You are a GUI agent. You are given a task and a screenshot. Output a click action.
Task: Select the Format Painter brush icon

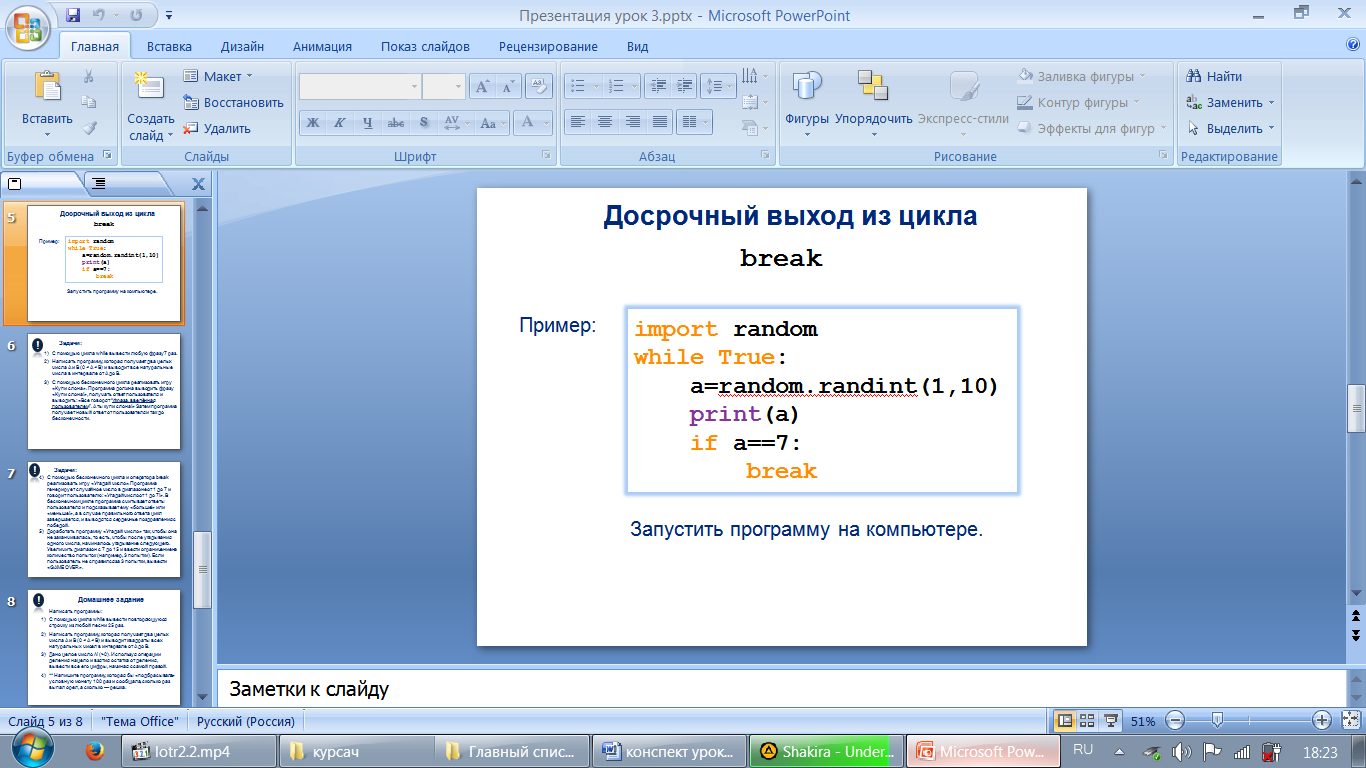(88, 128)
